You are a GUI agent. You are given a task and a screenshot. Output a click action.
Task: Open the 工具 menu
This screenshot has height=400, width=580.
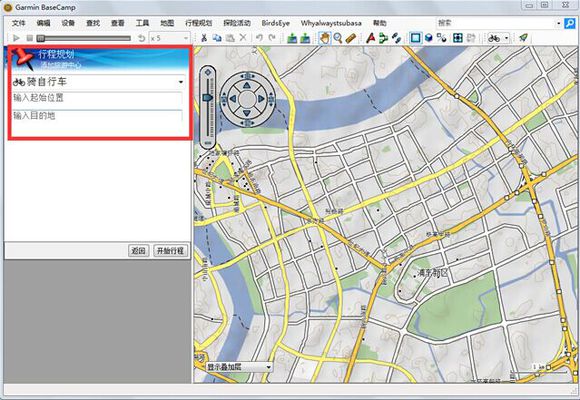pyautogui.click(x=142, y=23)
